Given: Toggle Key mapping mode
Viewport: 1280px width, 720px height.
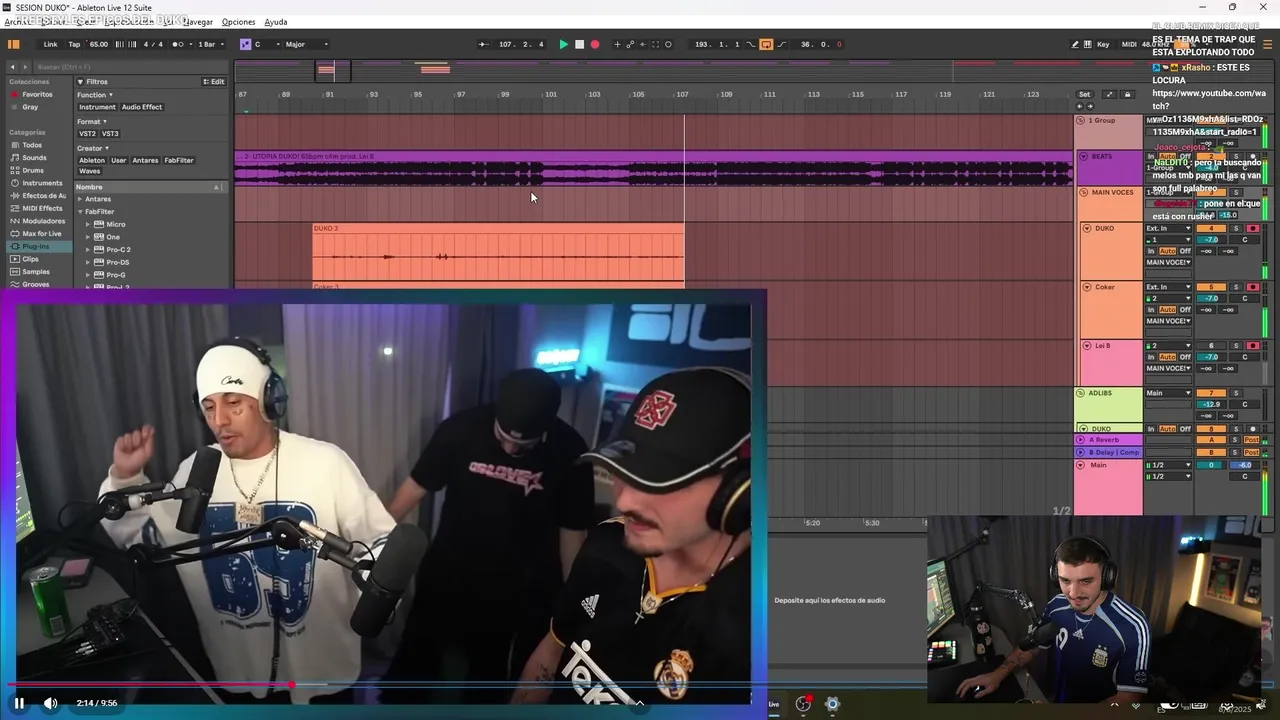Looking at the screenshot, I should tap(1103, 44).
